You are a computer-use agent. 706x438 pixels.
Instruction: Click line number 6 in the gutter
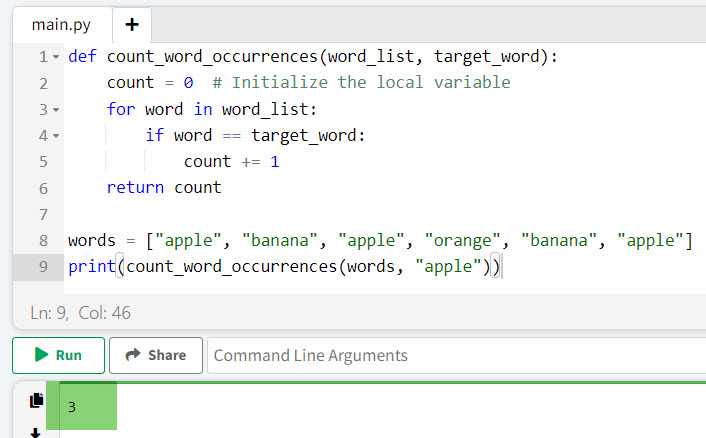pos(43,189)
